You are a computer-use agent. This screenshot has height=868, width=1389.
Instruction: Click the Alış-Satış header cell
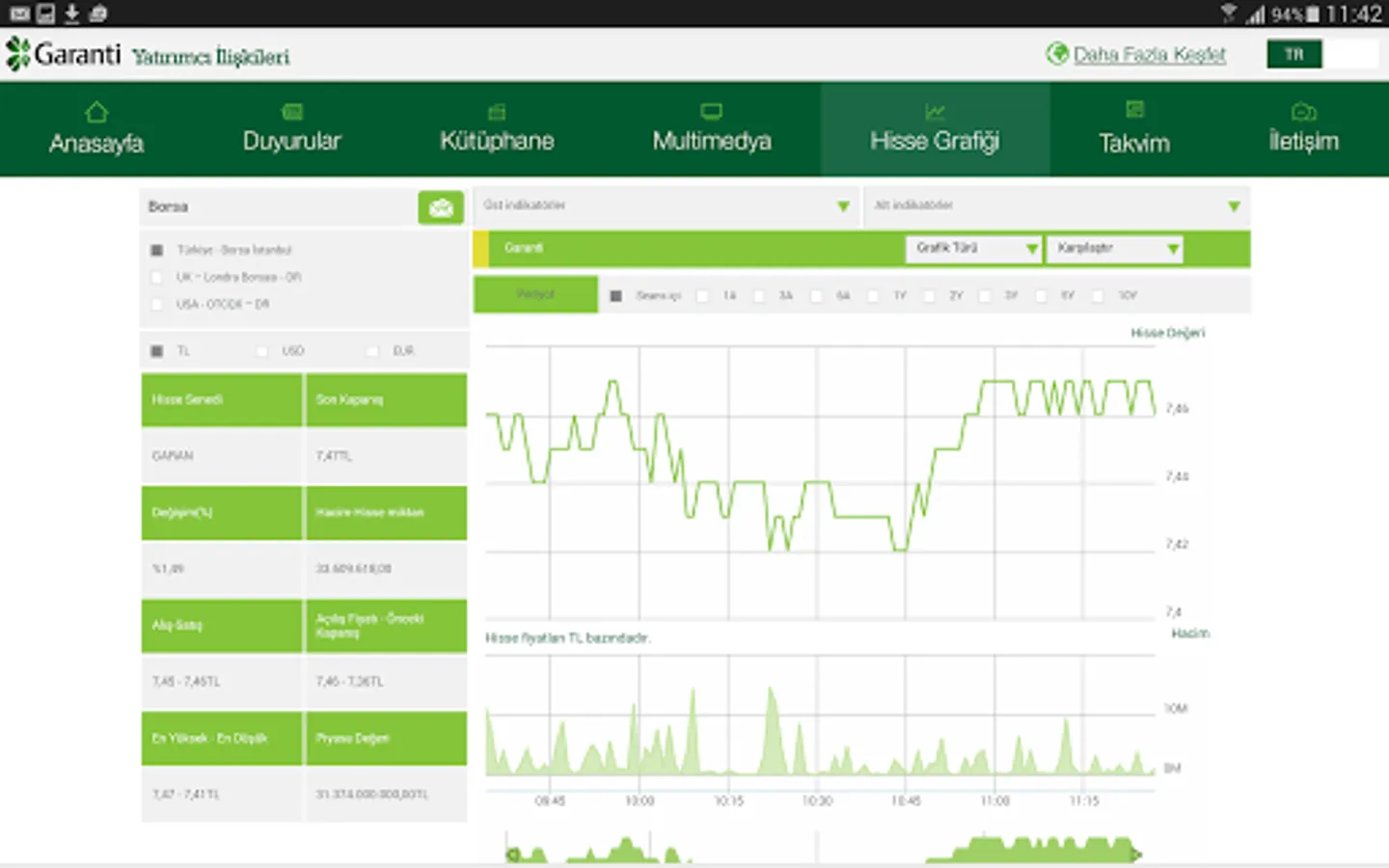222,625
